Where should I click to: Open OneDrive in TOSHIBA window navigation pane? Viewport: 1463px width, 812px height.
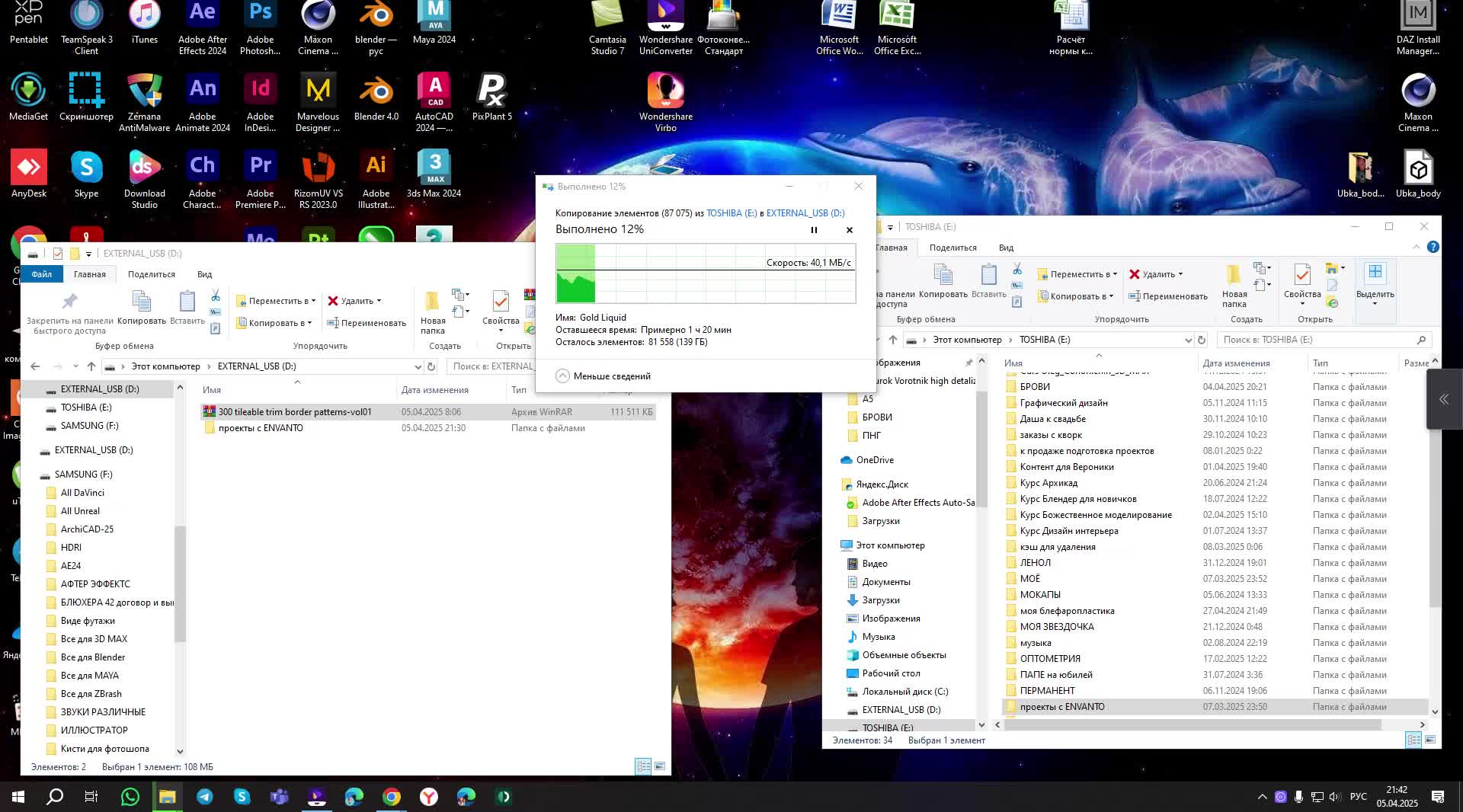[x=875, y=460]
